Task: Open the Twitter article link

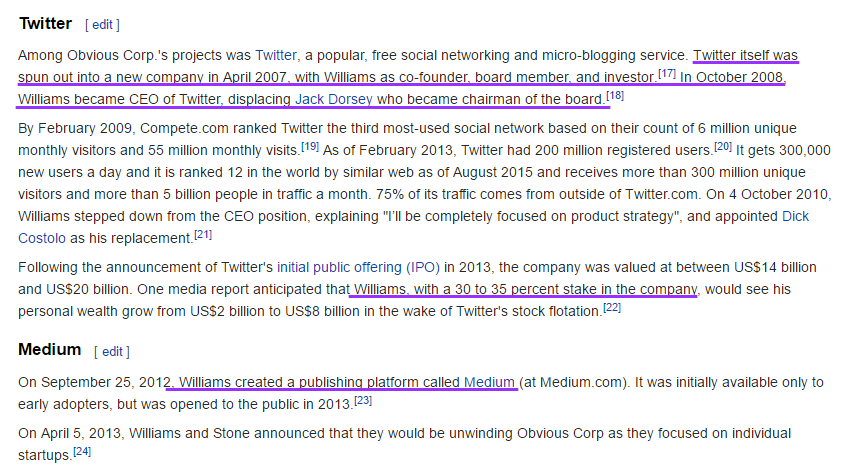Action: 276,55
